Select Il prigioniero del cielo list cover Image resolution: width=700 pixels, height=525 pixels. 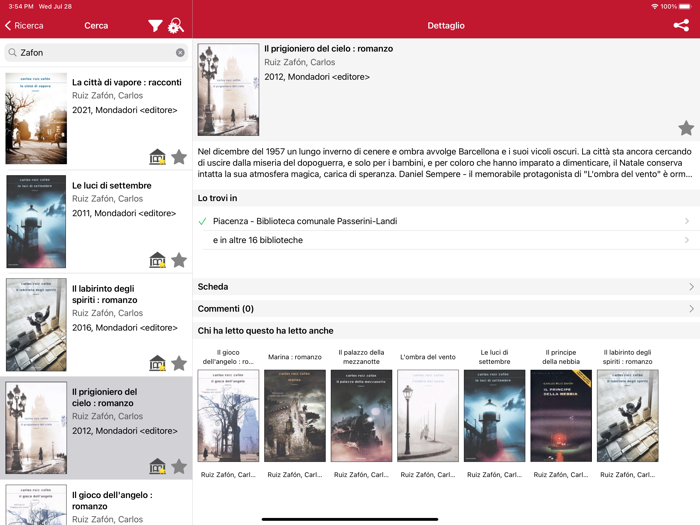36,428
